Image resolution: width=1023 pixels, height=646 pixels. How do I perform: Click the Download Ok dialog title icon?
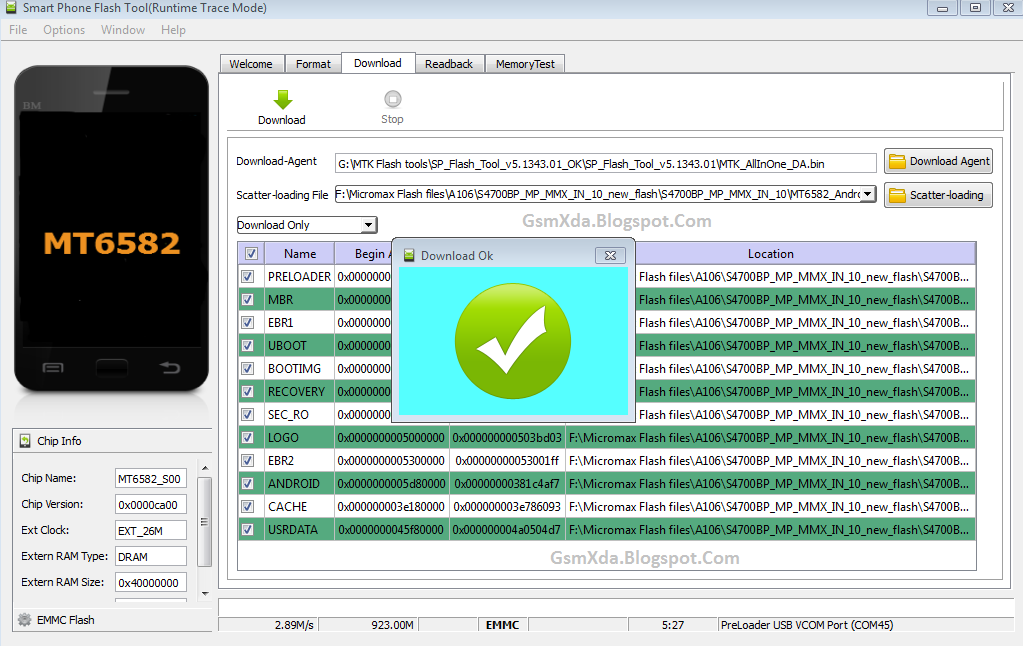click(x=409, y=255)
